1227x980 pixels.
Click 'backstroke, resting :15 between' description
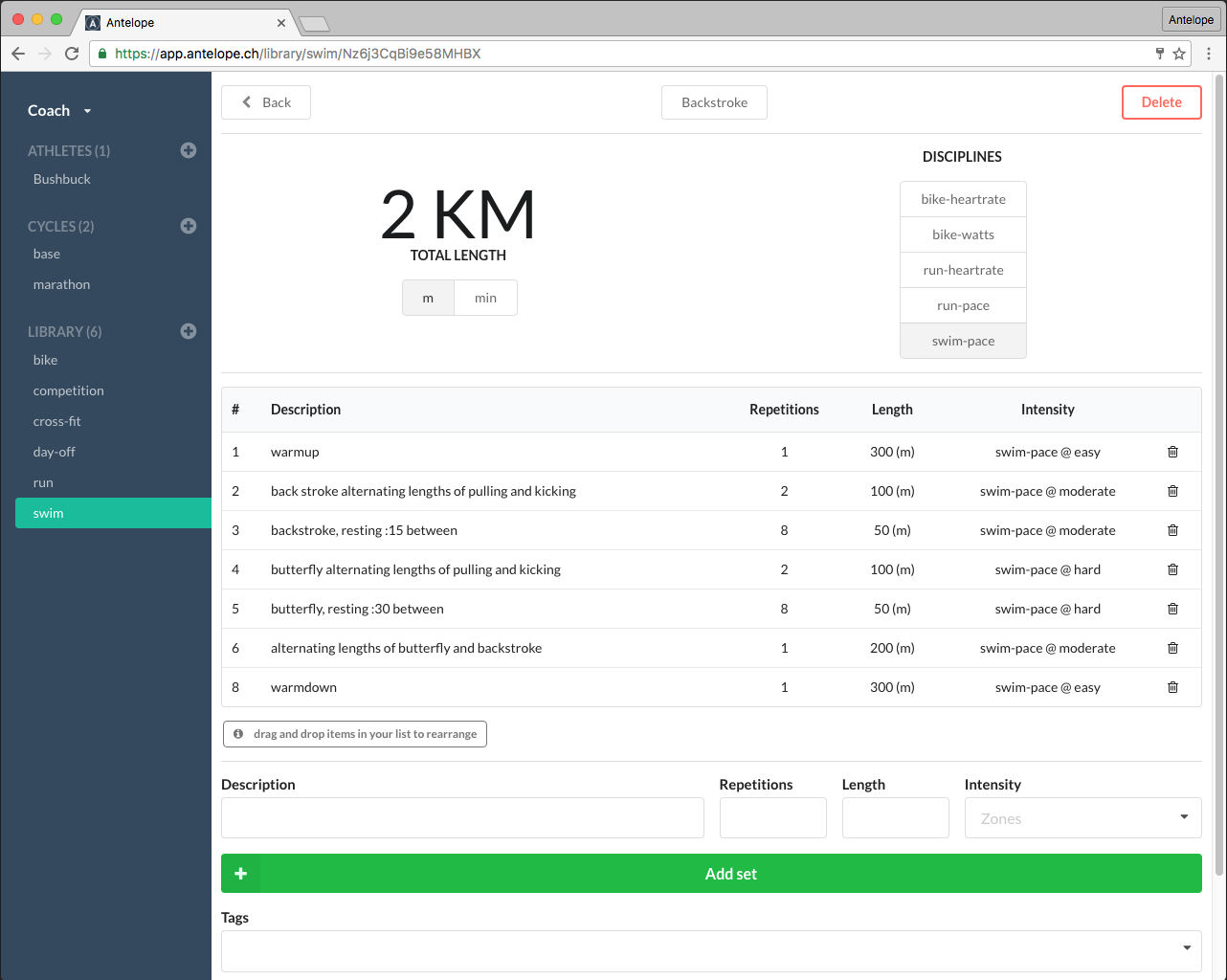364,530
